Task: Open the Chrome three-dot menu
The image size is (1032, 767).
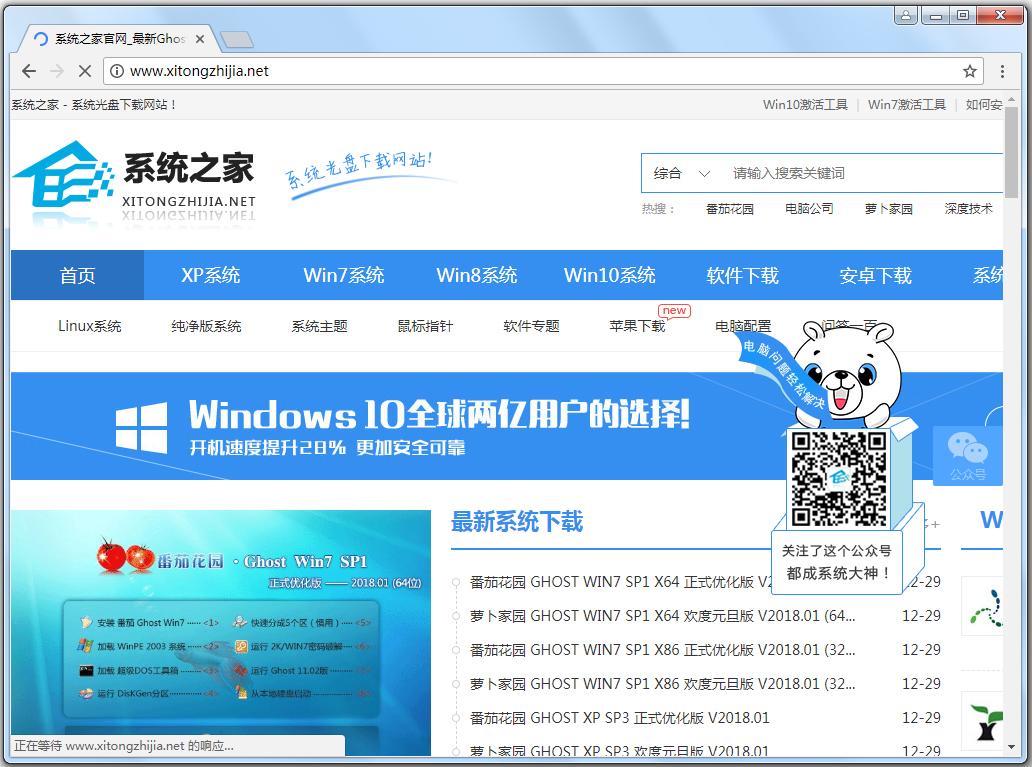Action: click(1002, 71)
